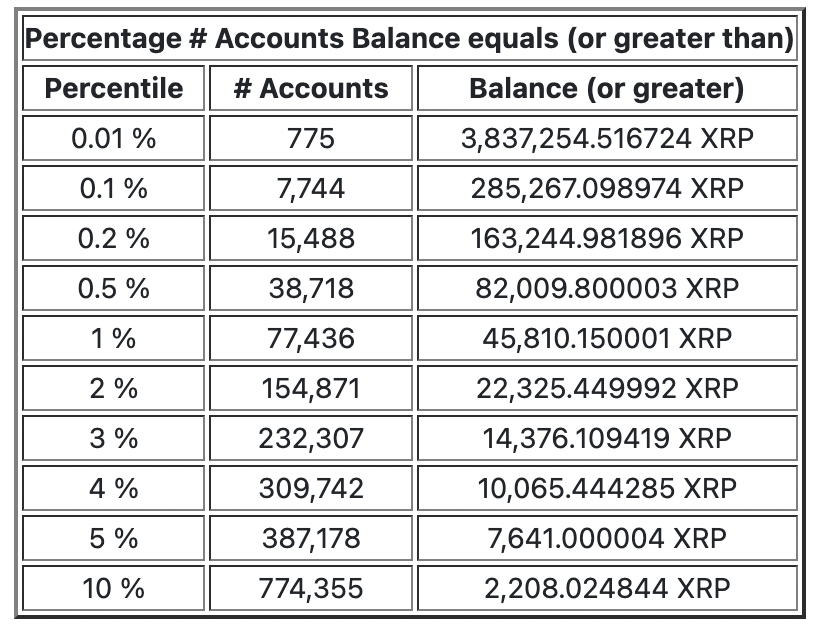Select the 309,742 accounts cell

(x=311, y=488)
